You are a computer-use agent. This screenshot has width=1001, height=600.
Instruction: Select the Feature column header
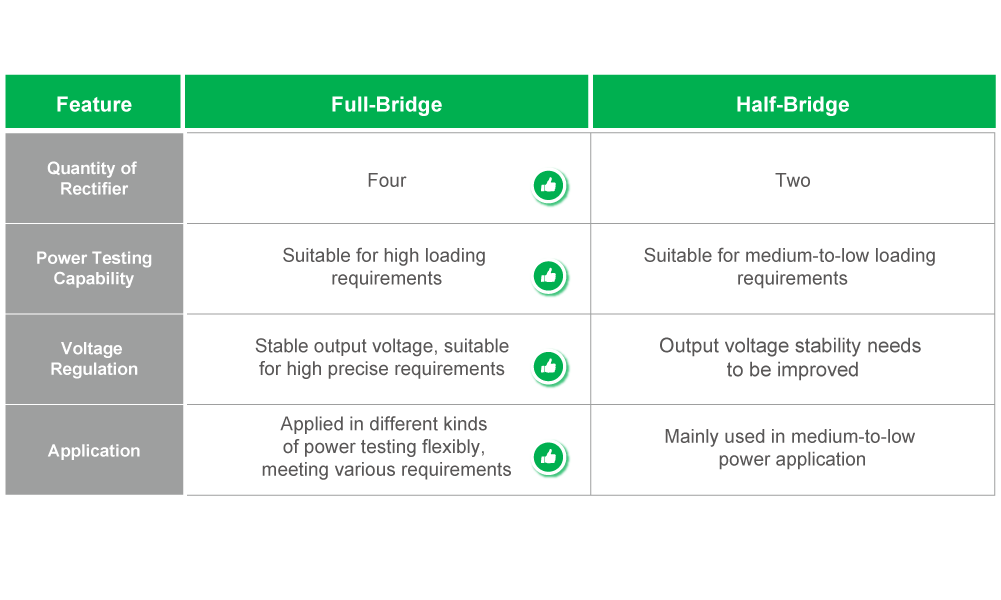pos(93,101)
